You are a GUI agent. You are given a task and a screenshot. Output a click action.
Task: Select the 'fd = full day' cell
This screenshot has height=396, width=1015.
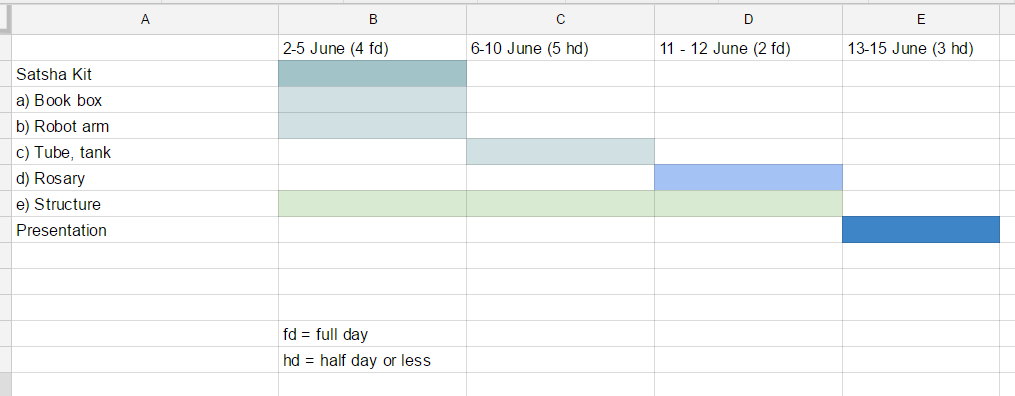[x=373, y=334]
